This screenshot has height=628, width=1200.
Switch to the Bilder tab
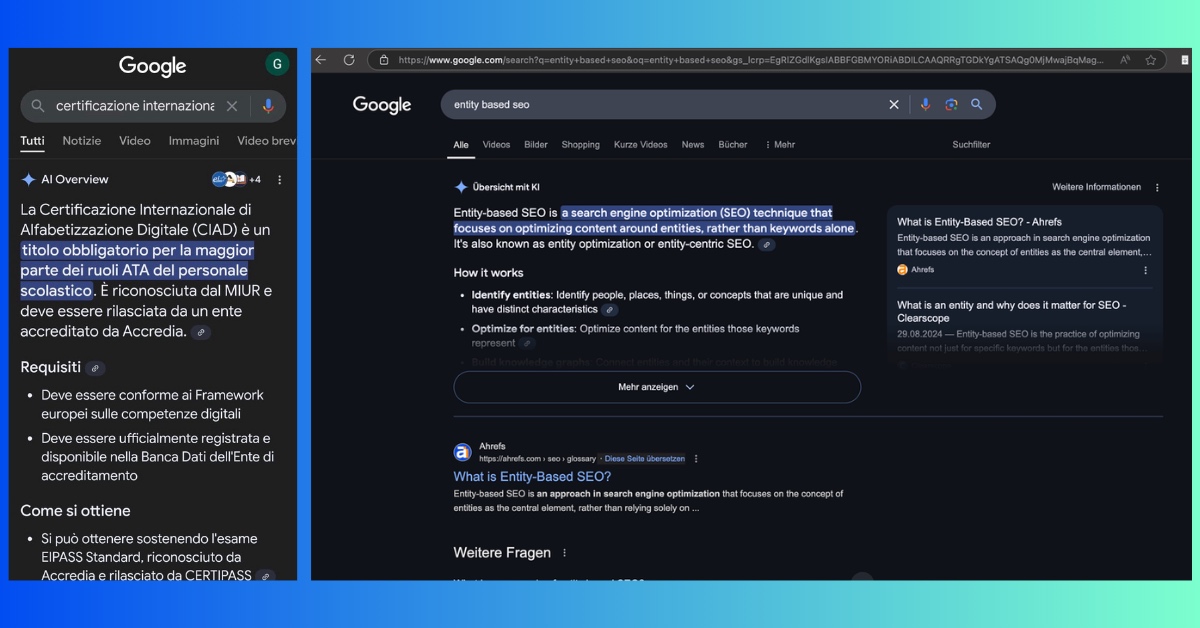[536, 145]
